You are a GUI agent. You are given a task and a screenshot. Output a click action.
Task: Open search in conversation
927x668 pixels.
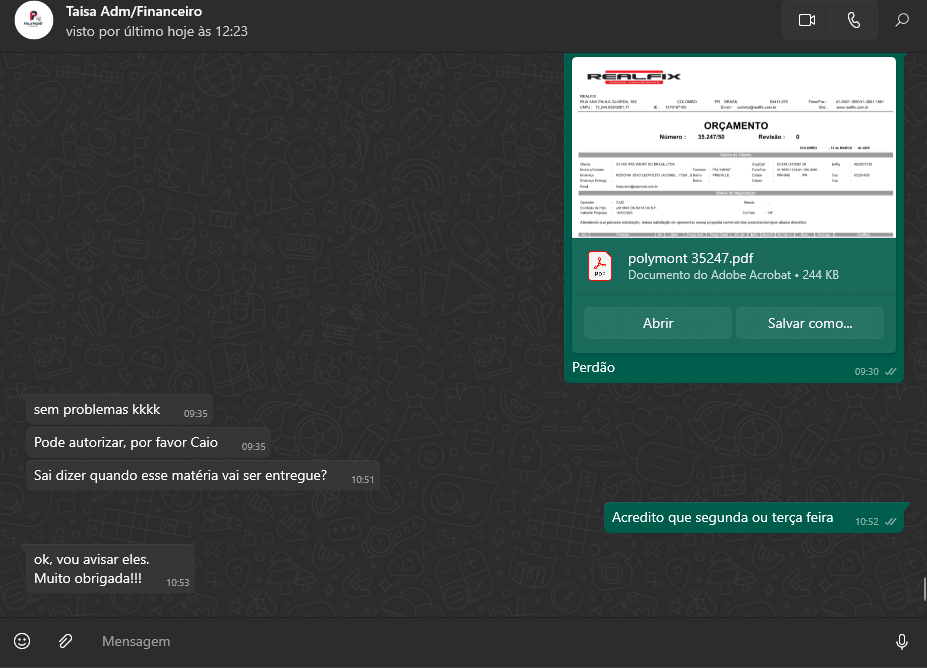point(902,21)
